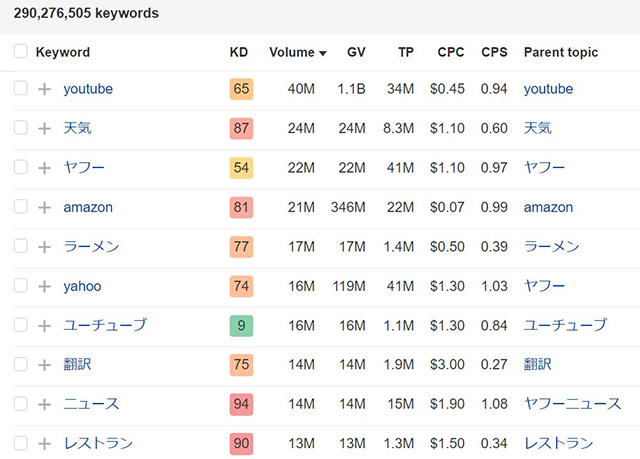Tick the ヤフー row checkbox
This screenshot has width=640, height=459.
pos(21,167)
